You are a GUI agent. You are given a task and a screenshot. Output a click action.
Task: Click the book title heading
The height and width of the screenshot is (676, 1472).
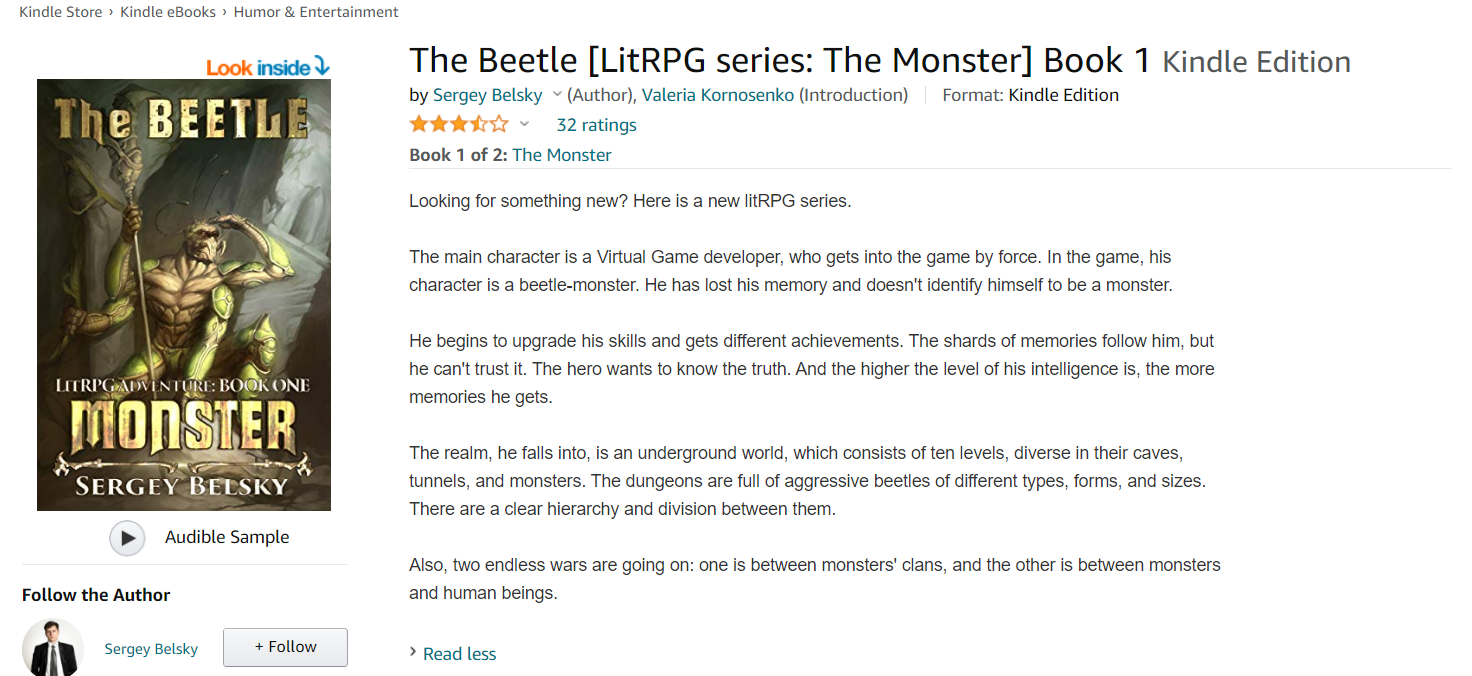[x=779, y=61]
